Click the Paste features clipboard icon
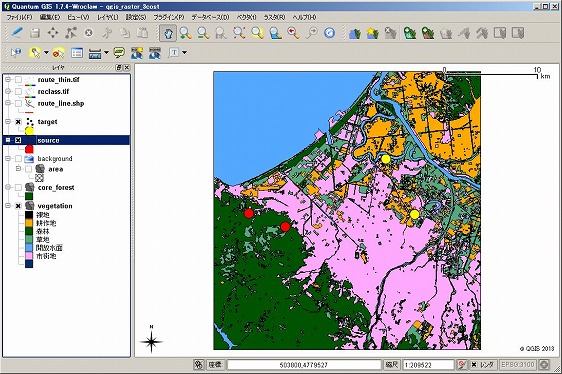The image size is (562, 374). [143, 33]
